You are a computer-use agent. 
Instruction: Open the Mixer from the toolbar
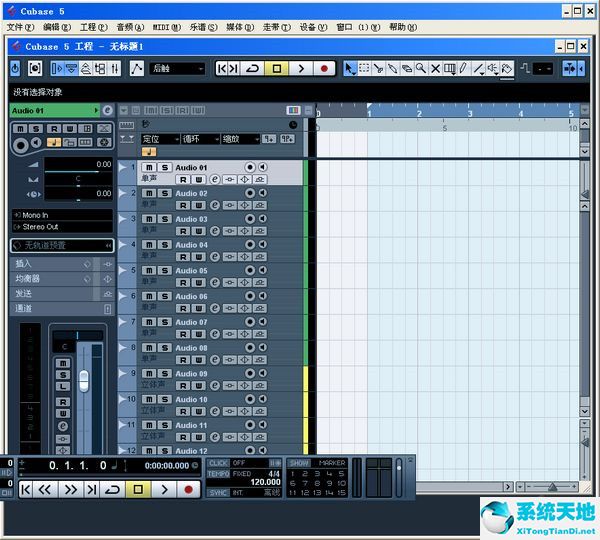coord(114,69)
